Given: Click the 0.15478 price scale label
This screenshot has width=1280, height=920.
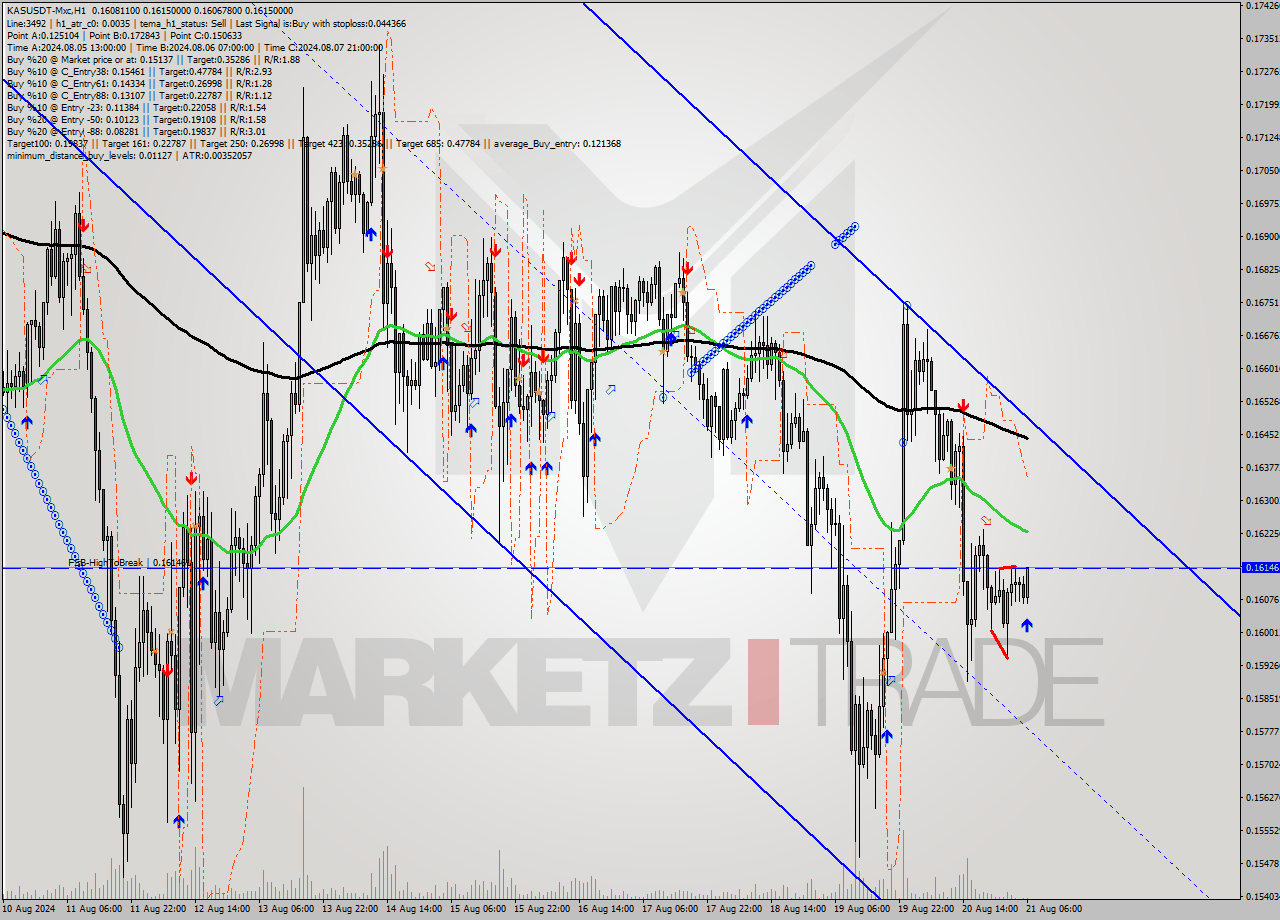Looking at the screenshot, I should (1262, 863).
